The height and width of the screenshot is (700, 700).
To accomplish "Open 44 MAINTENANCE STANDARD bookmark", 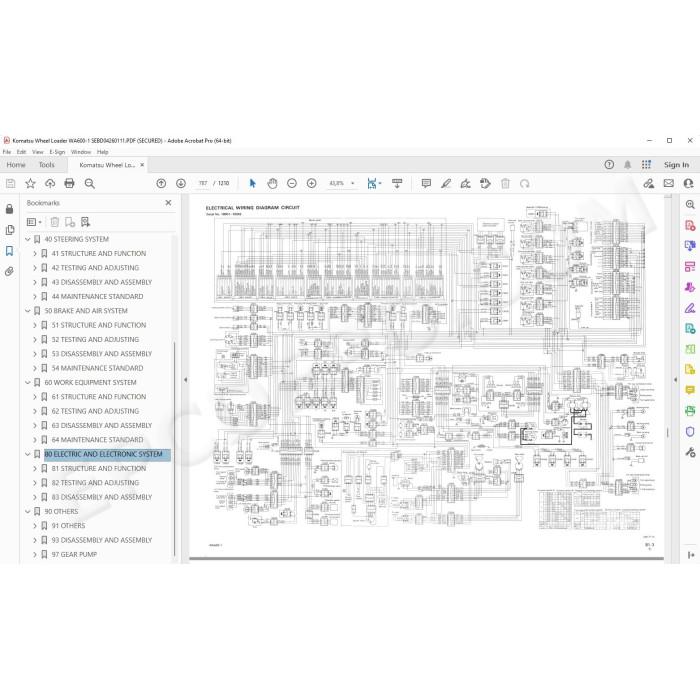I will click(97, 296).
